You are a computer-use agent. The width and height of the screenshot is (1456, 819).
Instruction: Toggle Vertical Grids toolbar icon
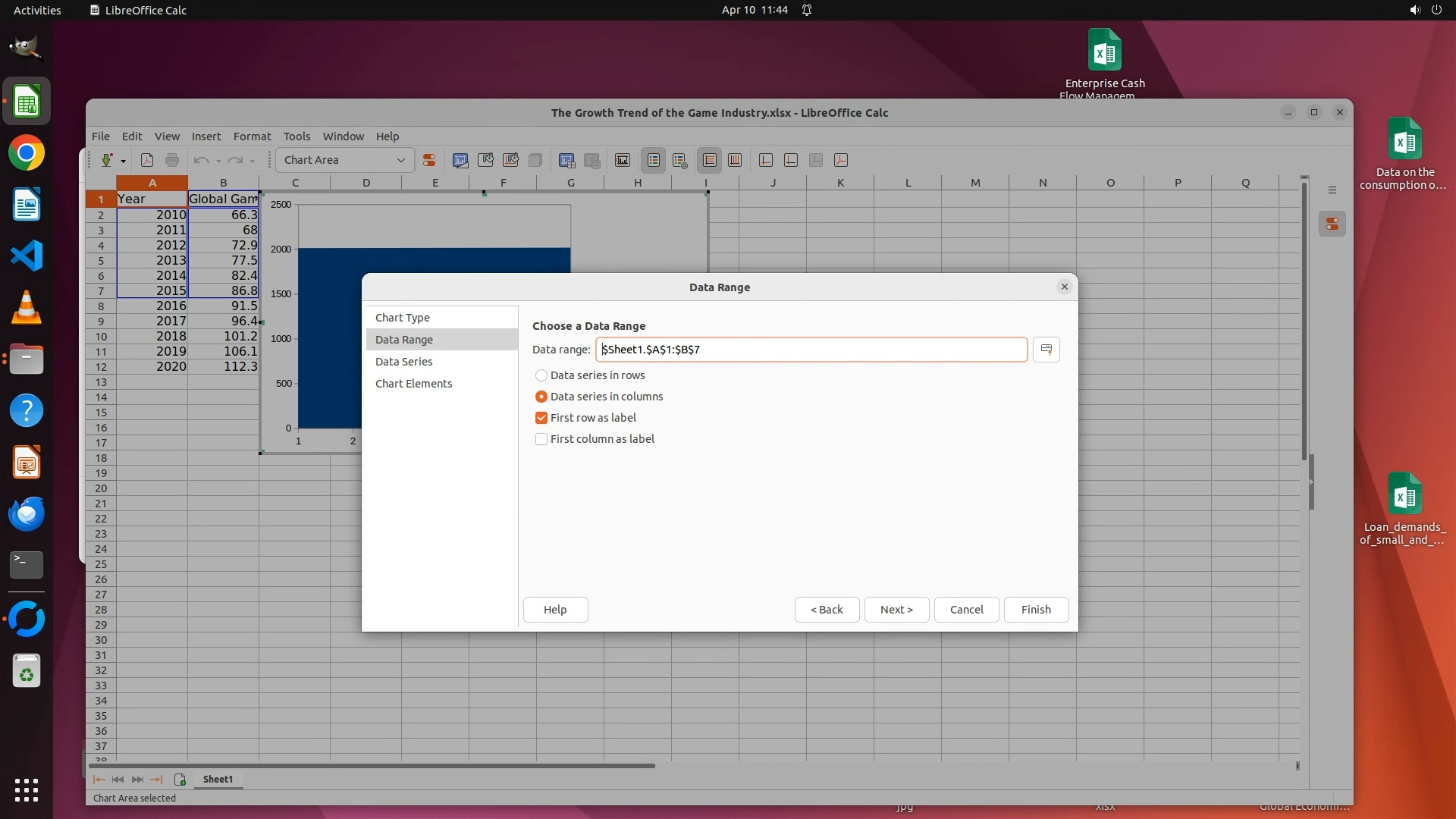click(735, 160)
